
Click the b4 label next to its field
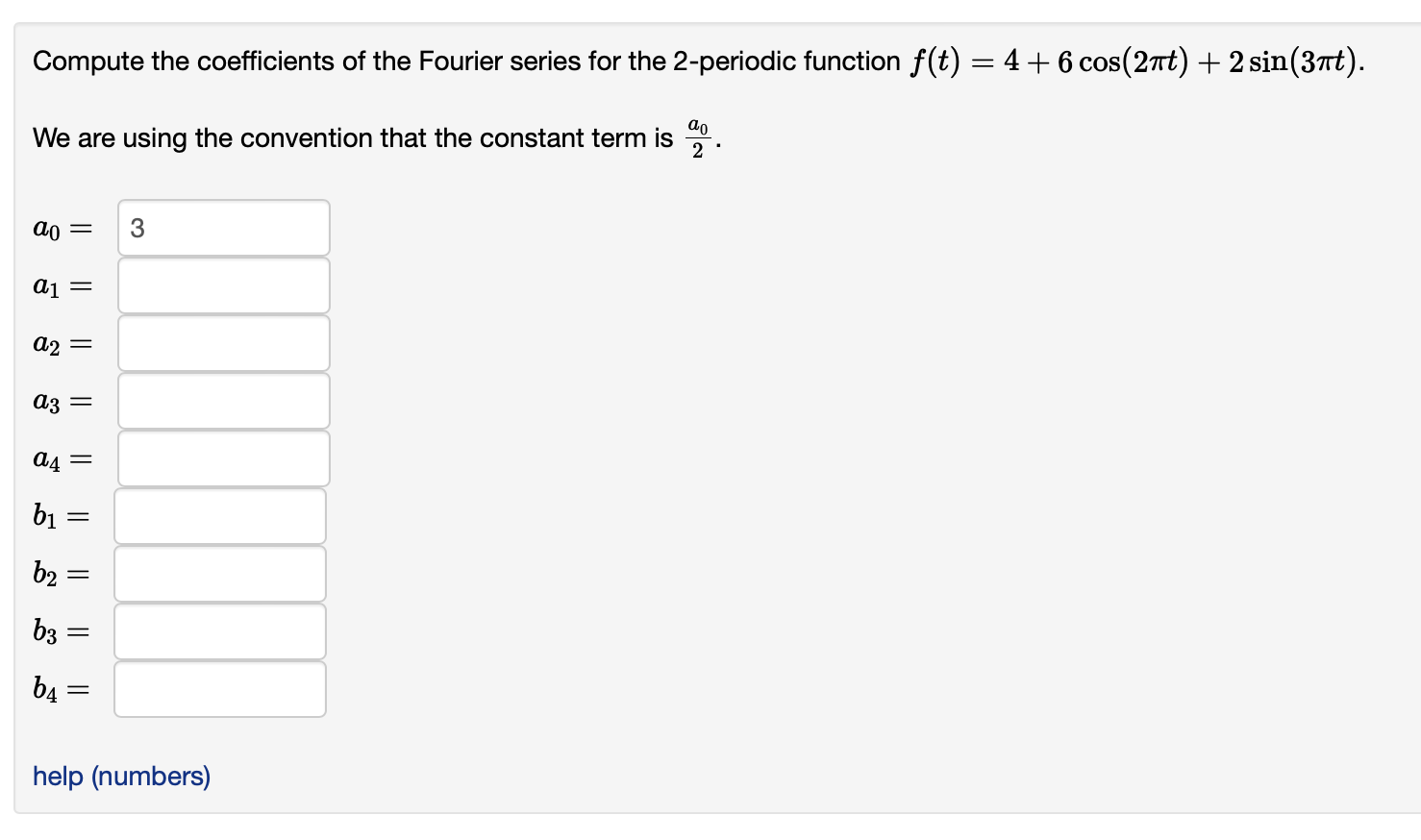(x=58, y=690)
